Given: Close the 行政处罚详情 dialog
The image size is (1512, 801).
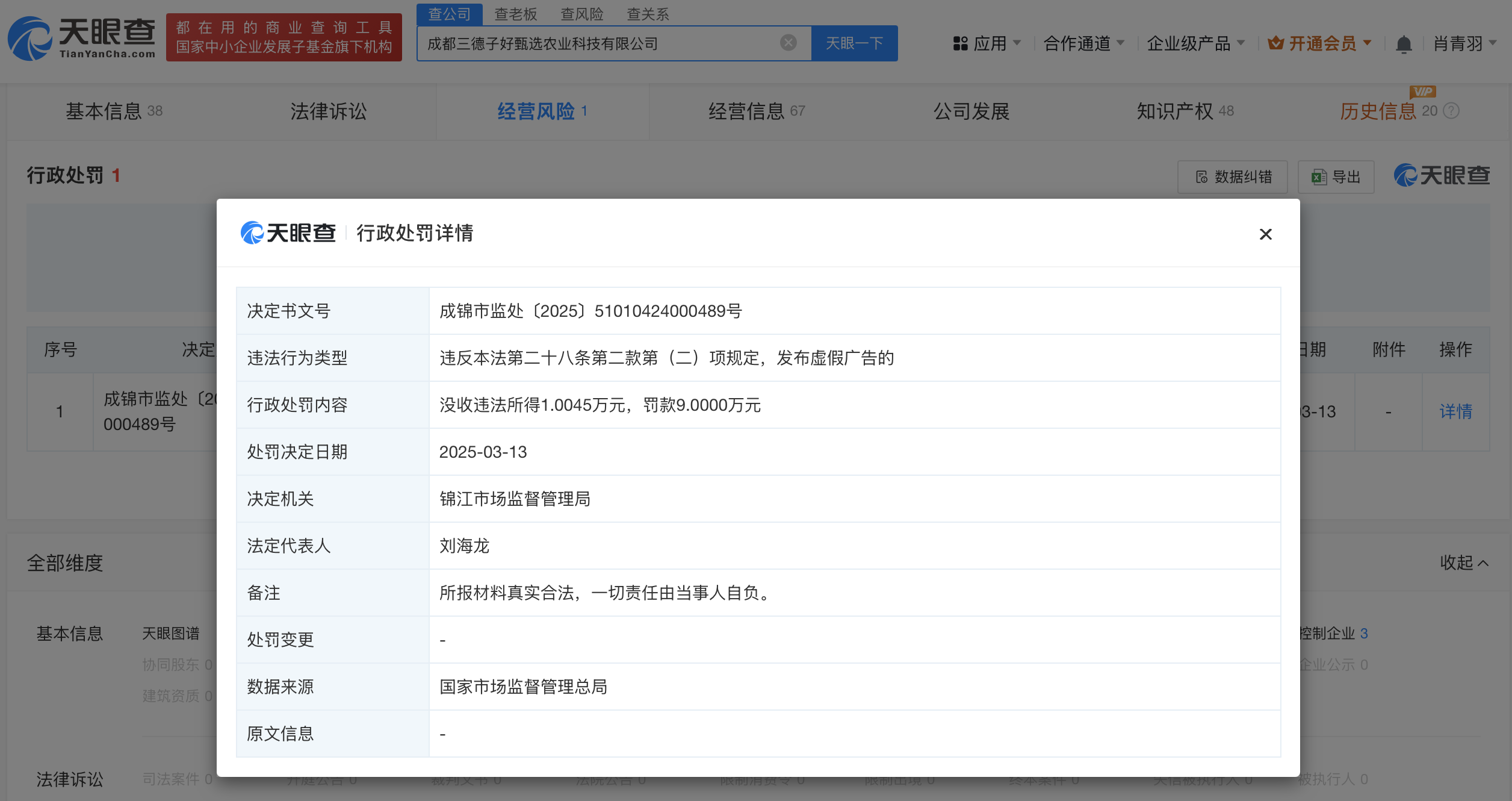Looking at the screenshot, I should 1265,234.
